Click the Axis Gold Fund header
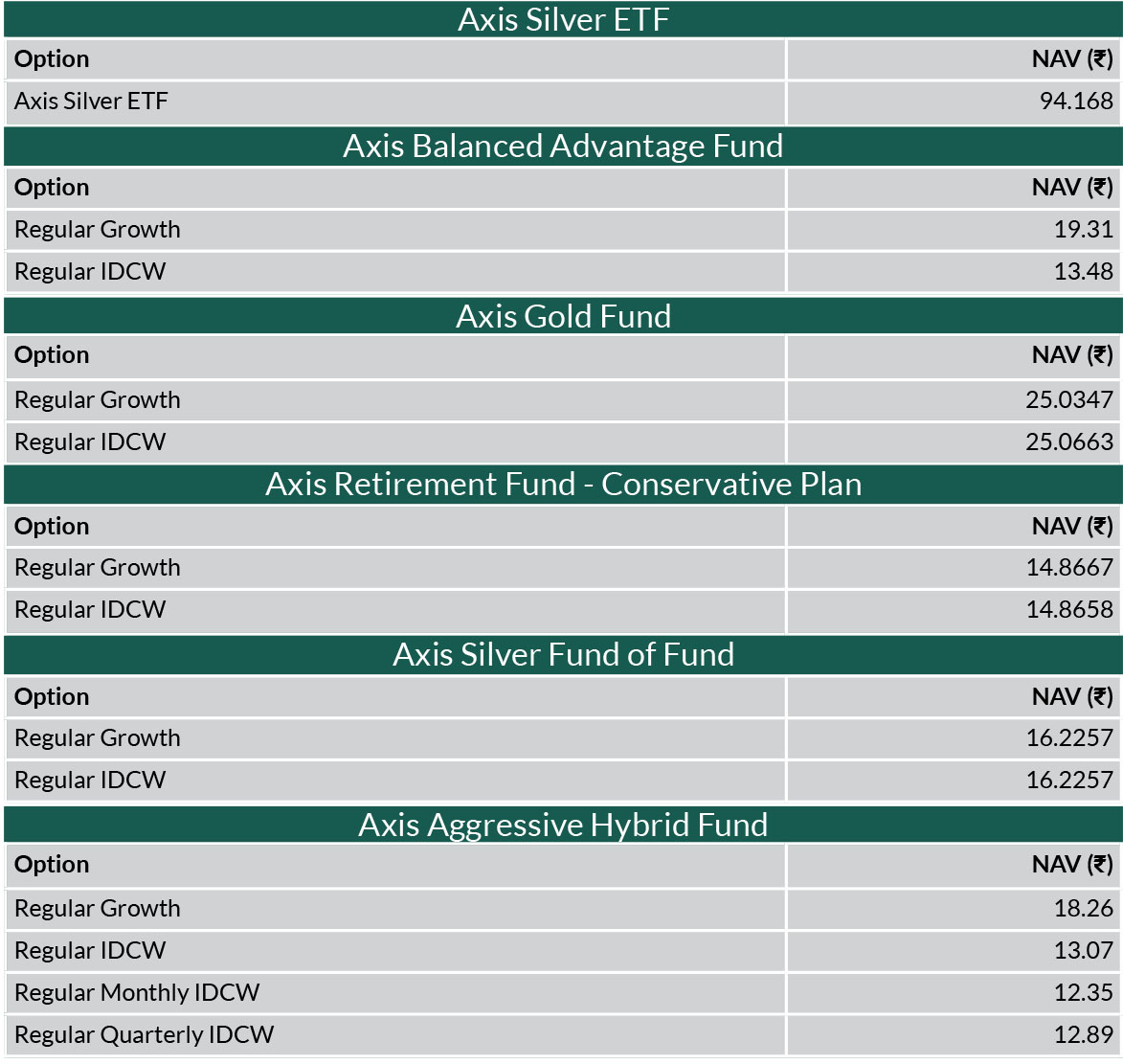The width and height of the screenshot is (1123, 1064). coord(563,316)
